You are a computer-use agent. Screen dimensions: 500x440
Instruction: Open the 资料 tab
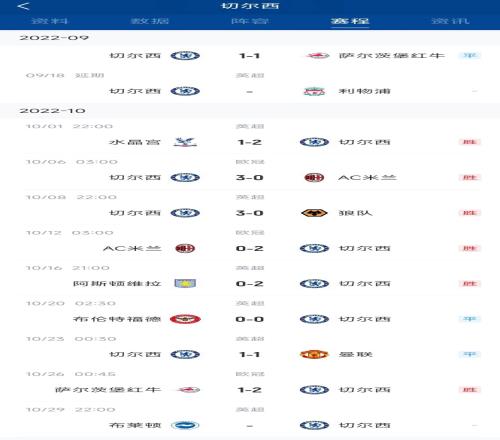50,21
